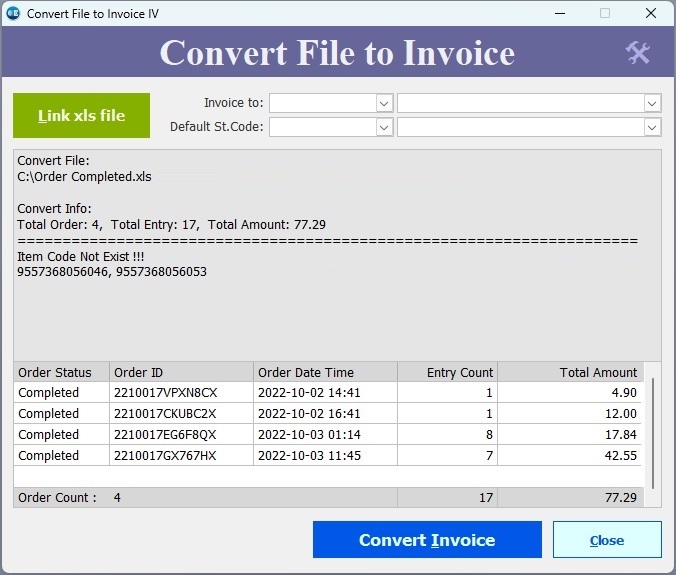
Task: Open the Default St.Code description dropdown
Action: pos(652,127)
